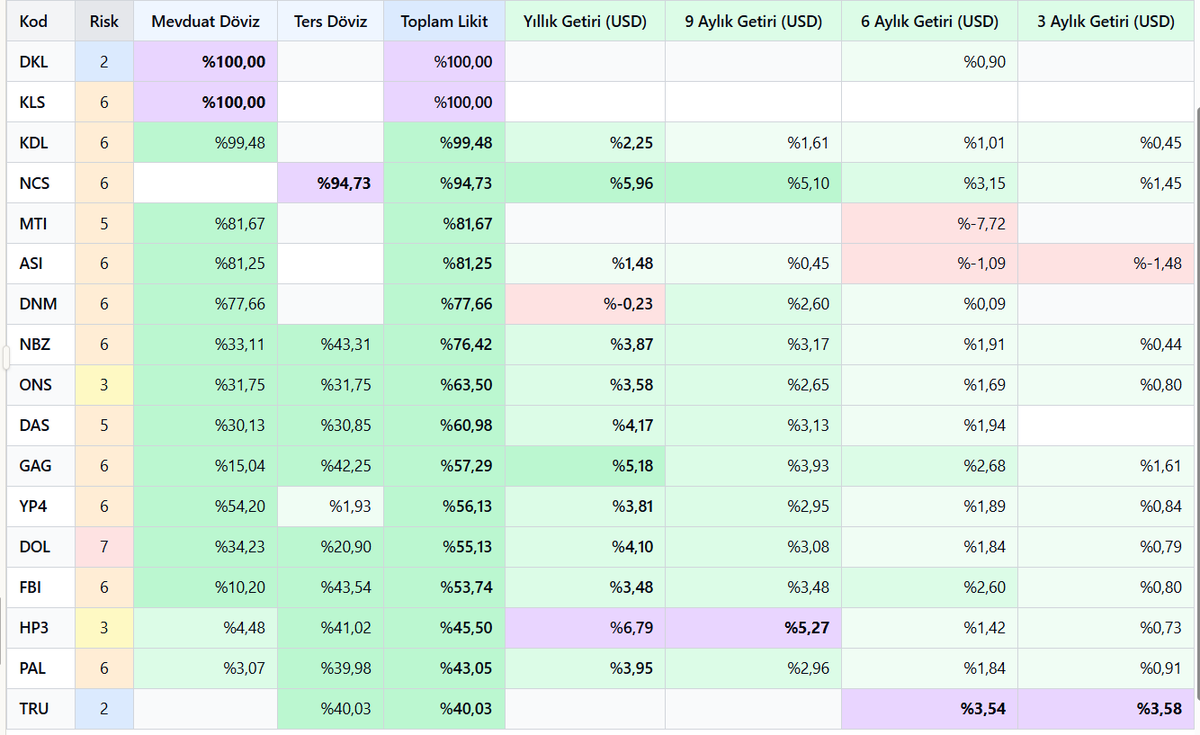Click the %54,20 Mevduat Döviz value for YP4

[205, 507]
